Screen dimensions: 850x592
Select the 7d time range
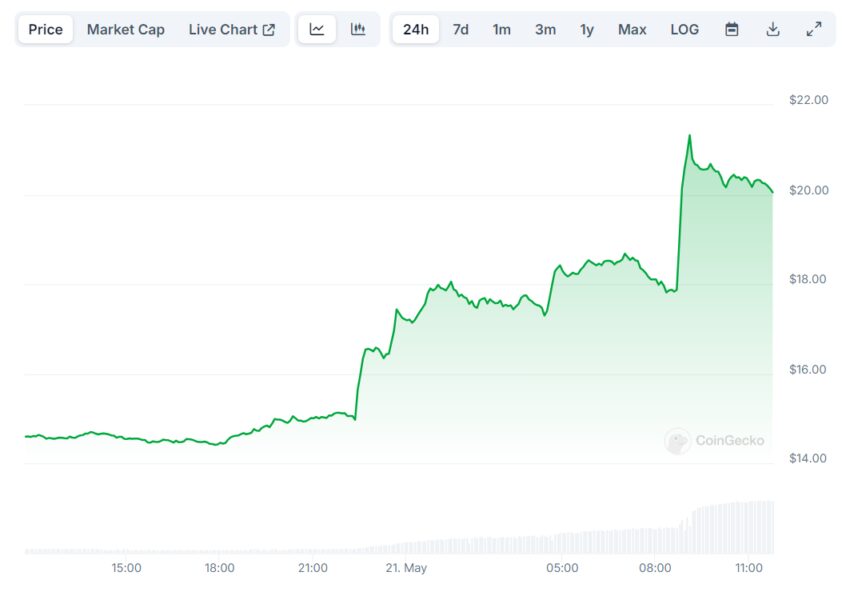[x=460, y=29]
